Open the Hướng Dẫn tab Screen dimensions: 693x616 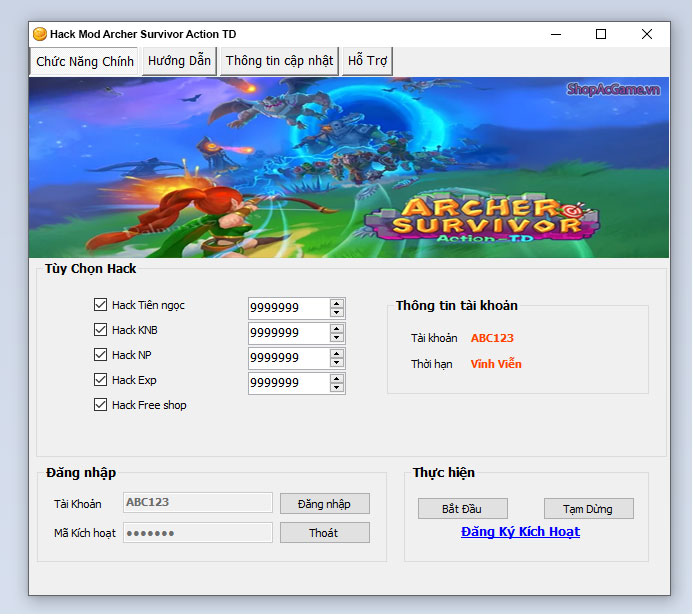point(179,61)
